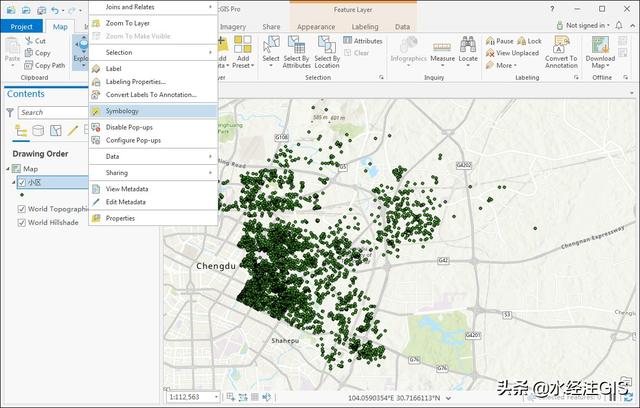Click the Infographics icon
The width and height of the screenshot is (640, 408).
[409, 44]
